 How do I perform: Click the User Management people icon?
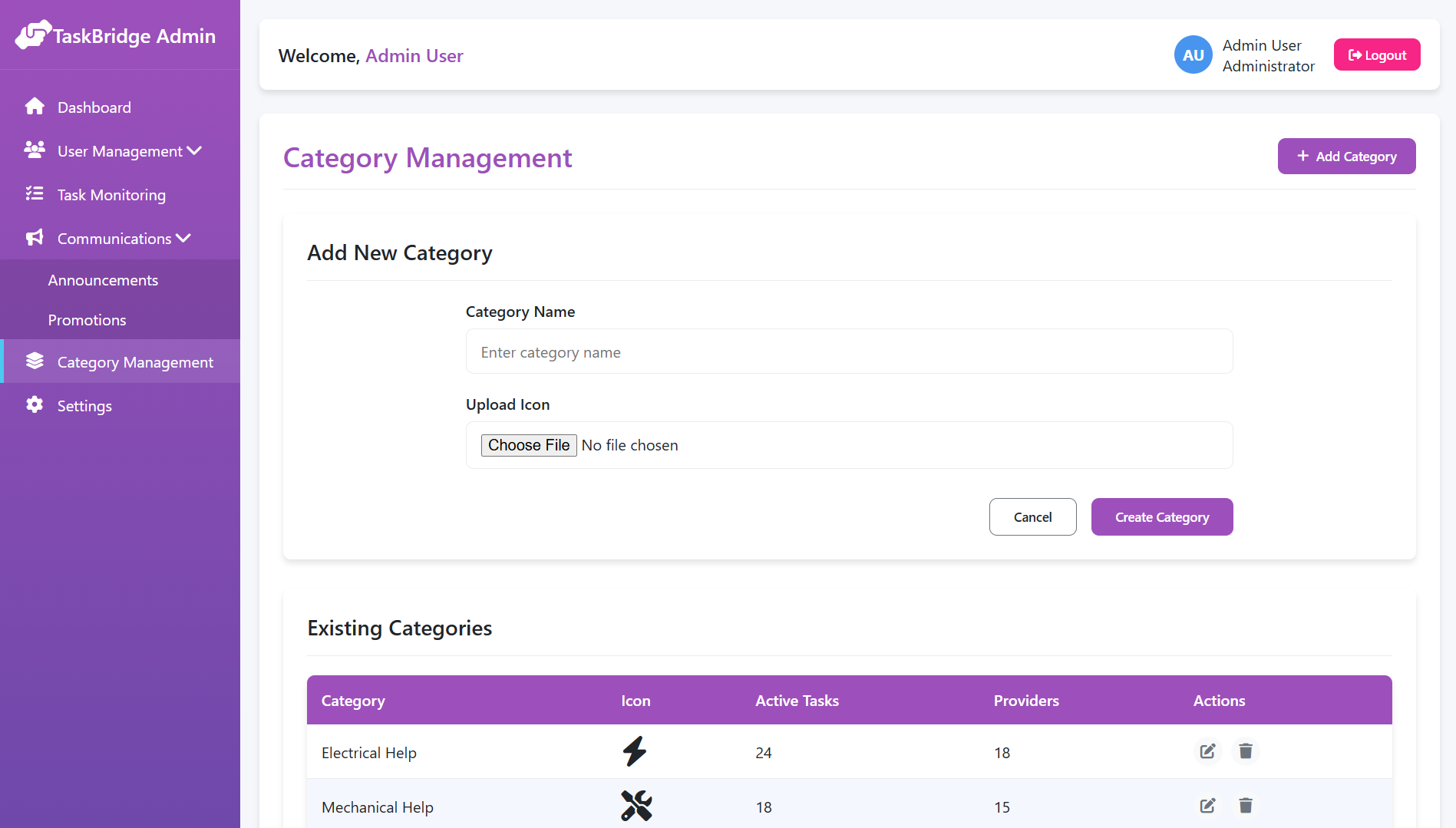(x=35, y=150)
